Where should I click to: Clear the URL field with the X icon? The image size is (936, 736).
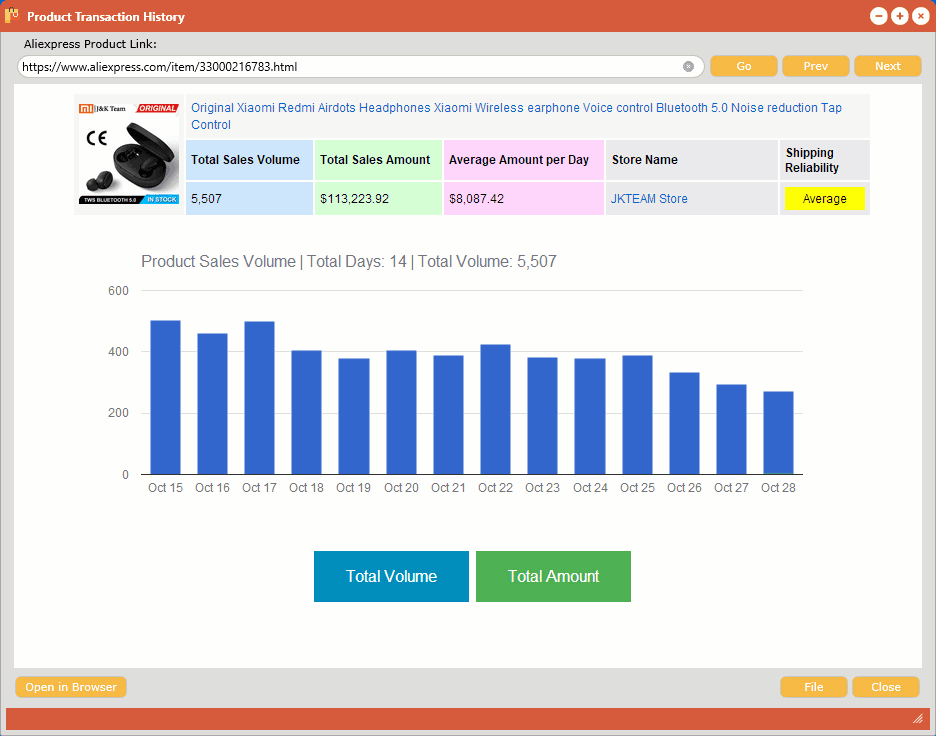tap(688, 66)
